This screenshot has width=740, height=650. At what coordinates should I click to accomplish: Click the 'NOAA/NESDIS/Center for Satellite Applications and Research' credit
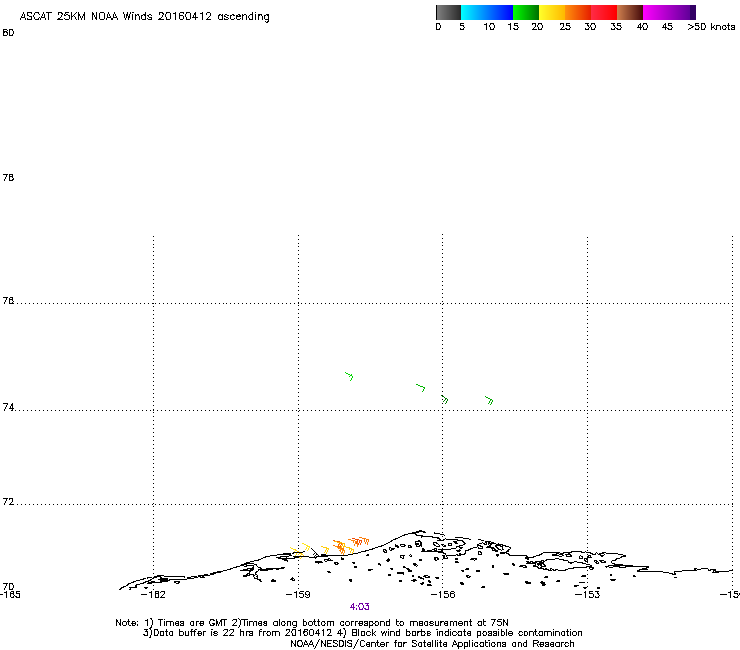point(432,644)
